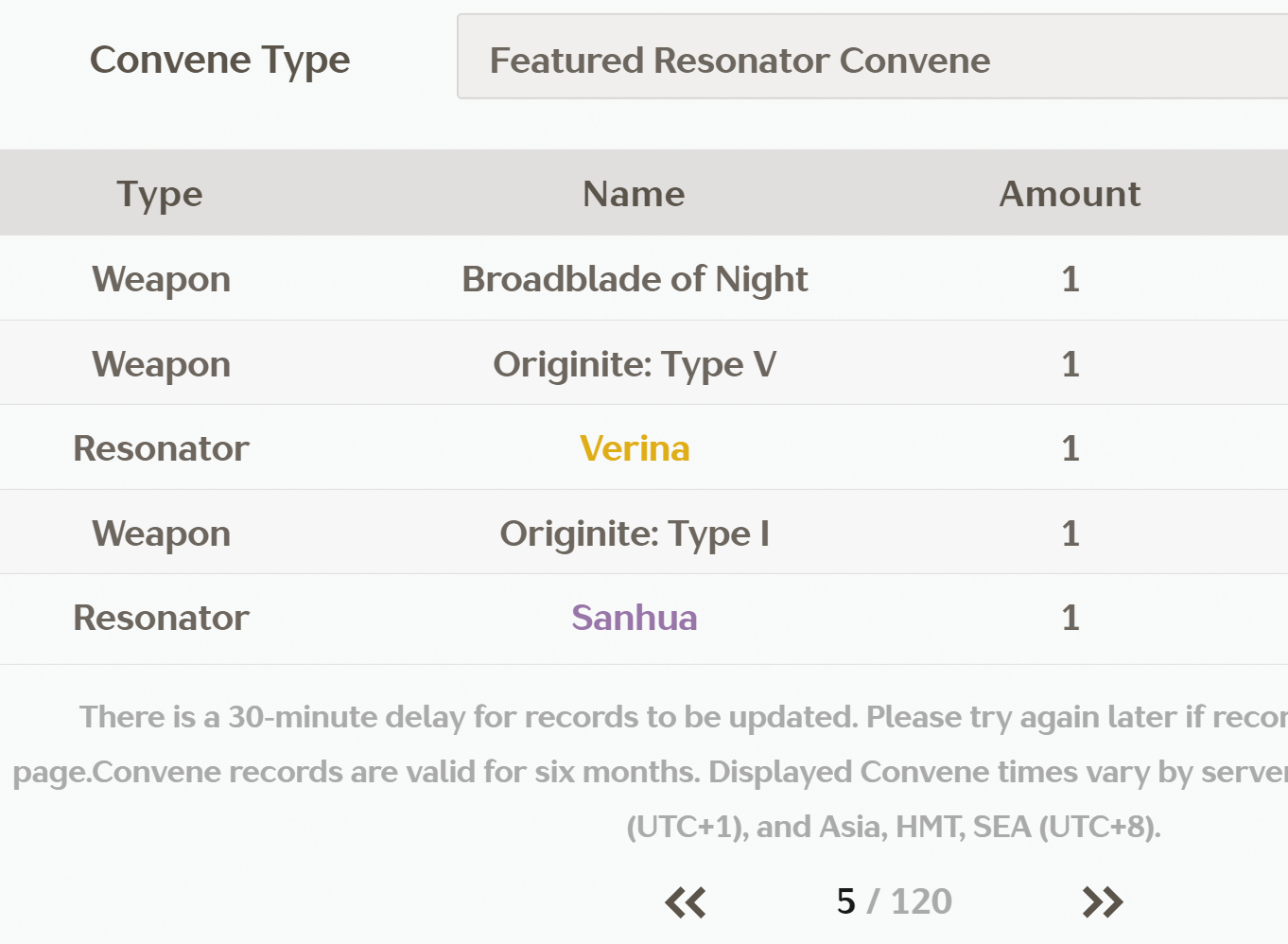The height and width of the screenshot is (944, 1288).
Task: Click the Amount column header
Action: click(1070, 194)
